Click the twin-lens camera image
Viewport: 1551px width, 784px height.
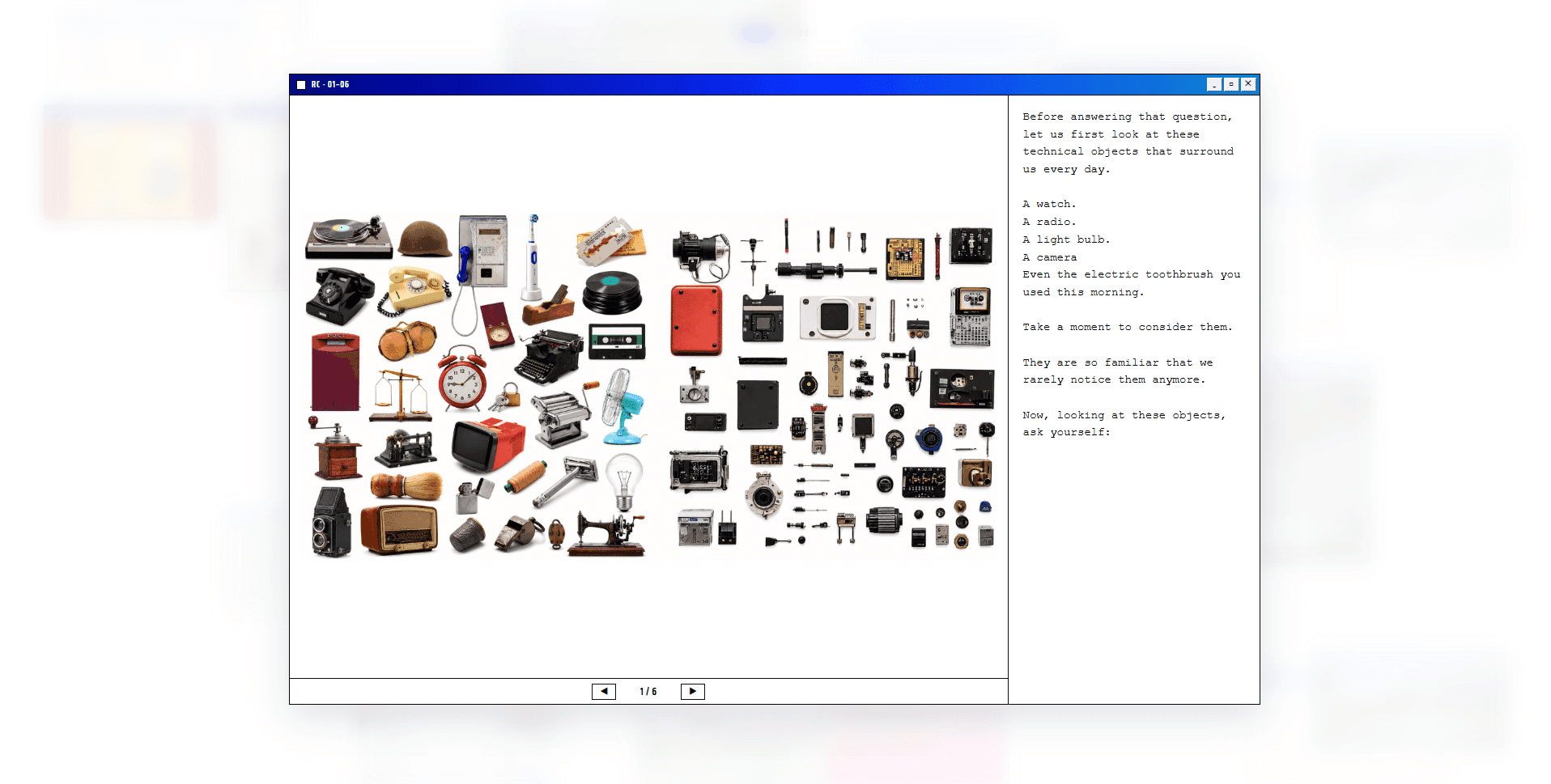pyautogui.click(x=332, y=522)
